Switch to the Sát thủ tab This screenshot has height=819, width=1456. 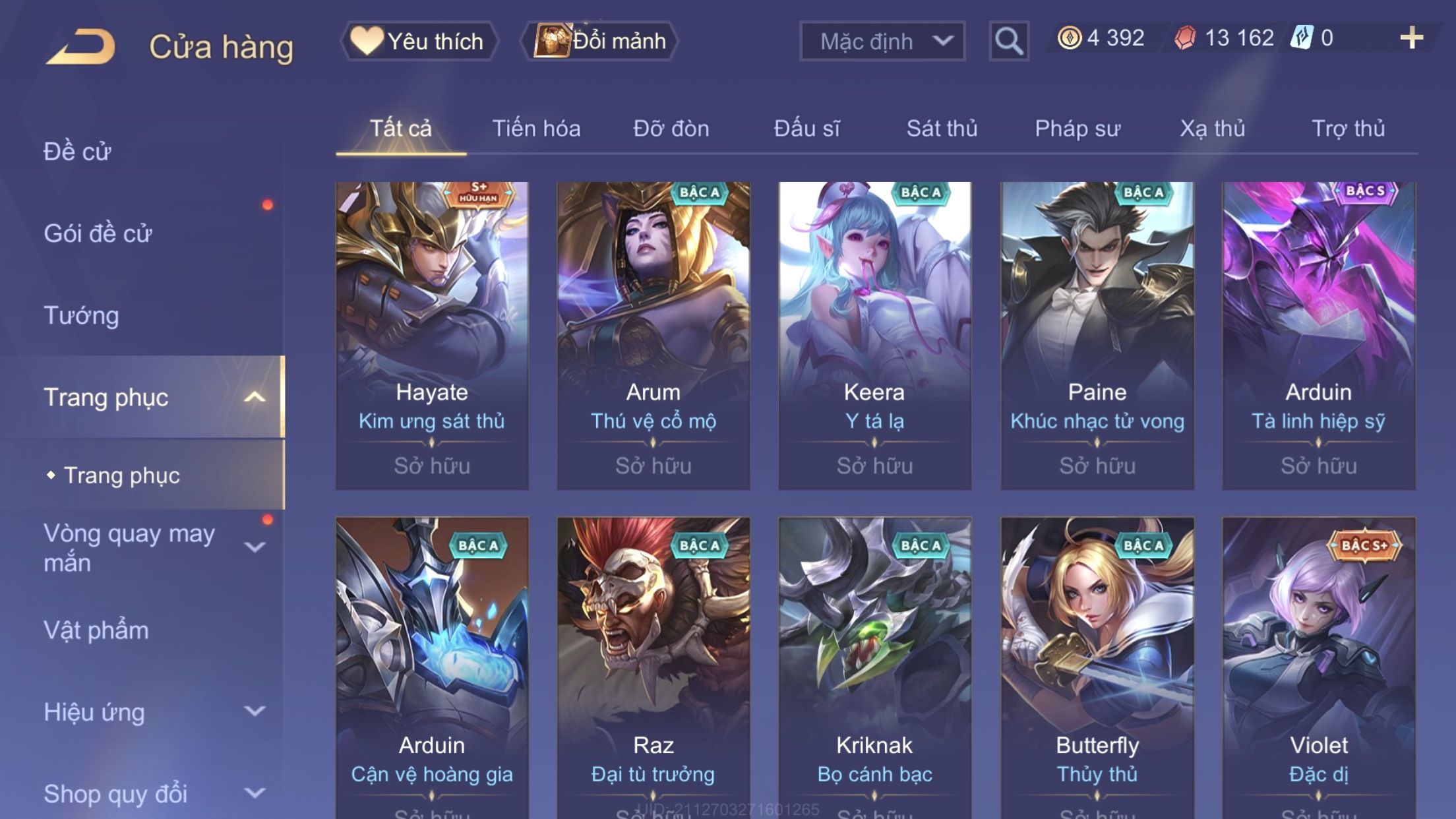pos(942,128)
